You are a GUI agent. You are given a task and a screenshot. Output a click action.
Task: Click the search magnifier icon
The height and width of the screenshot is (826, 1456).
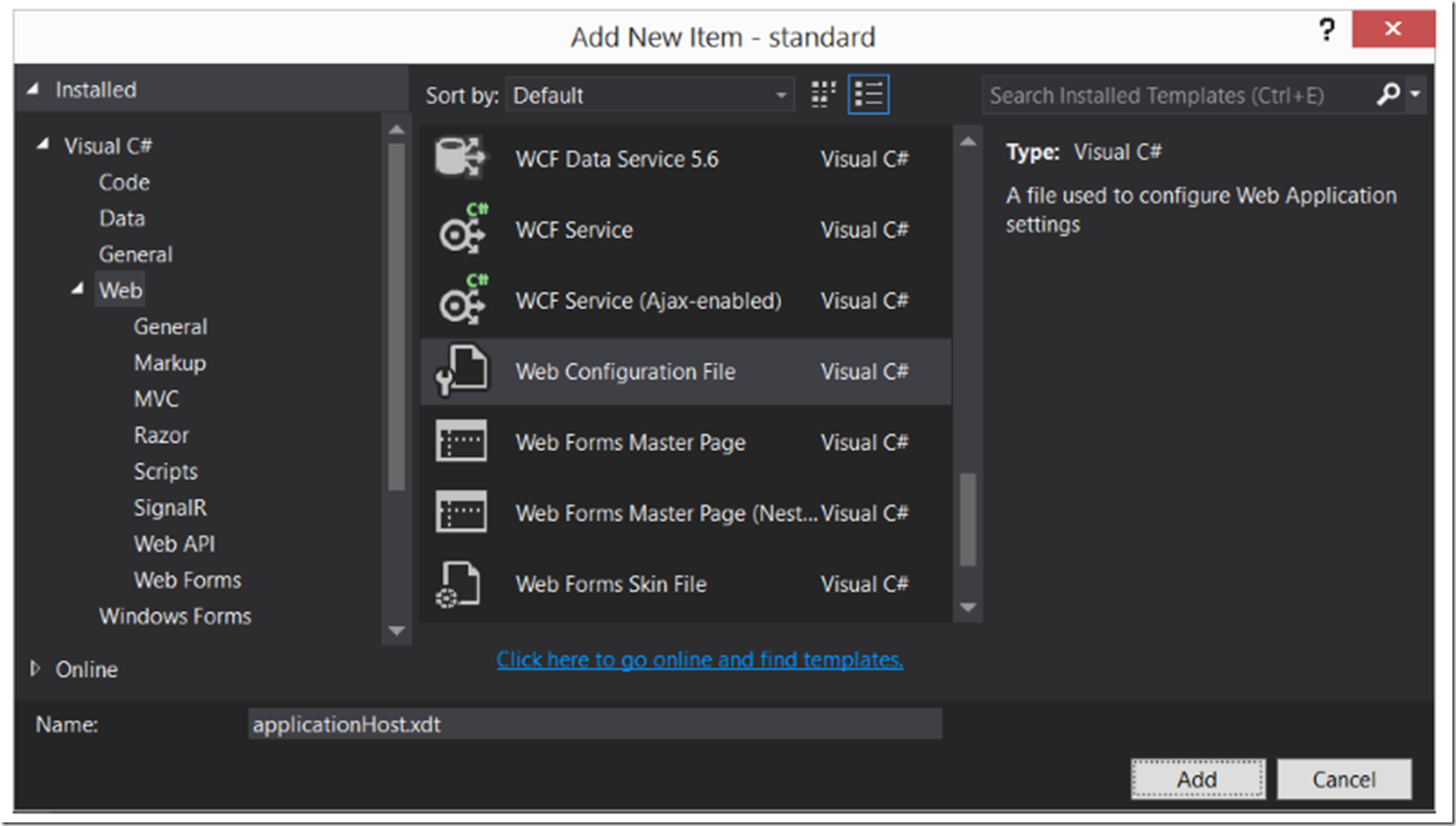point(1388,94)
